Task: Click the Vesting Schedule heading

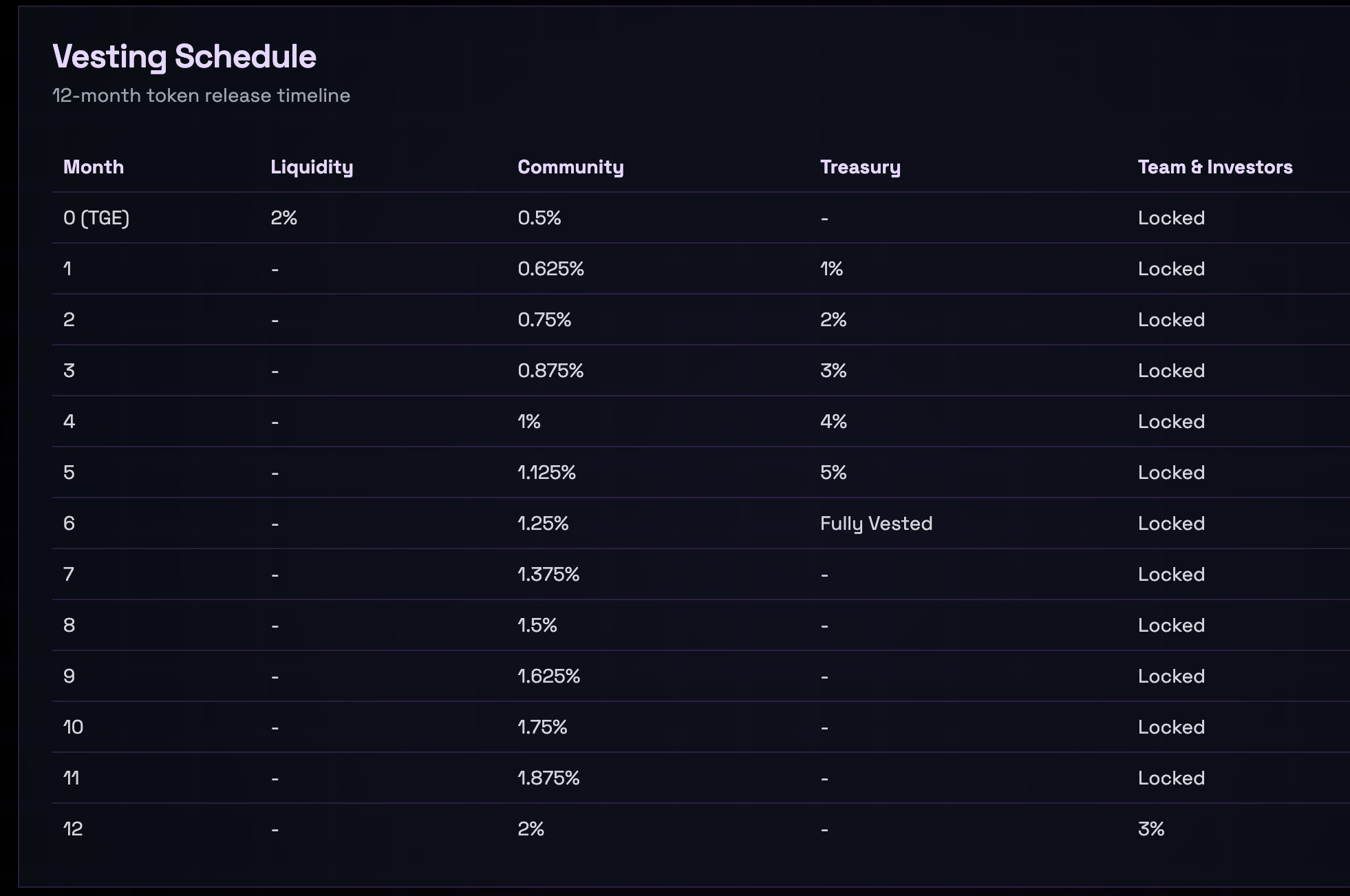Action: [184, 56]
